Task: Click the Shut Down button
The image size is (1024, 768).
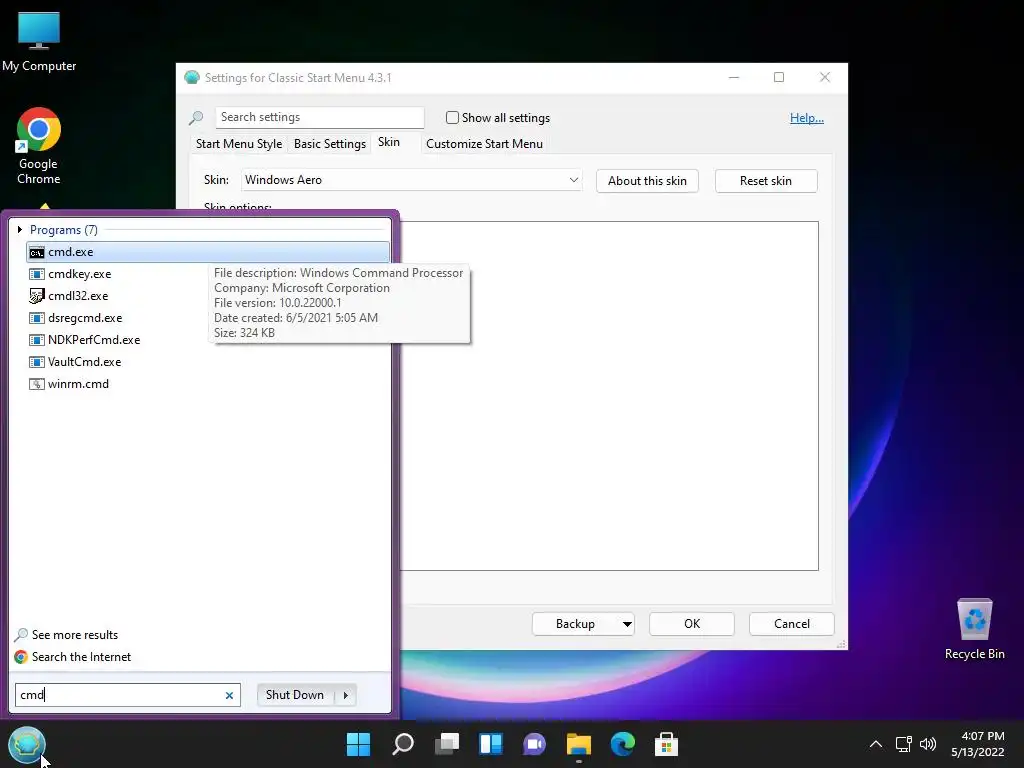Action: click(295, 695)
